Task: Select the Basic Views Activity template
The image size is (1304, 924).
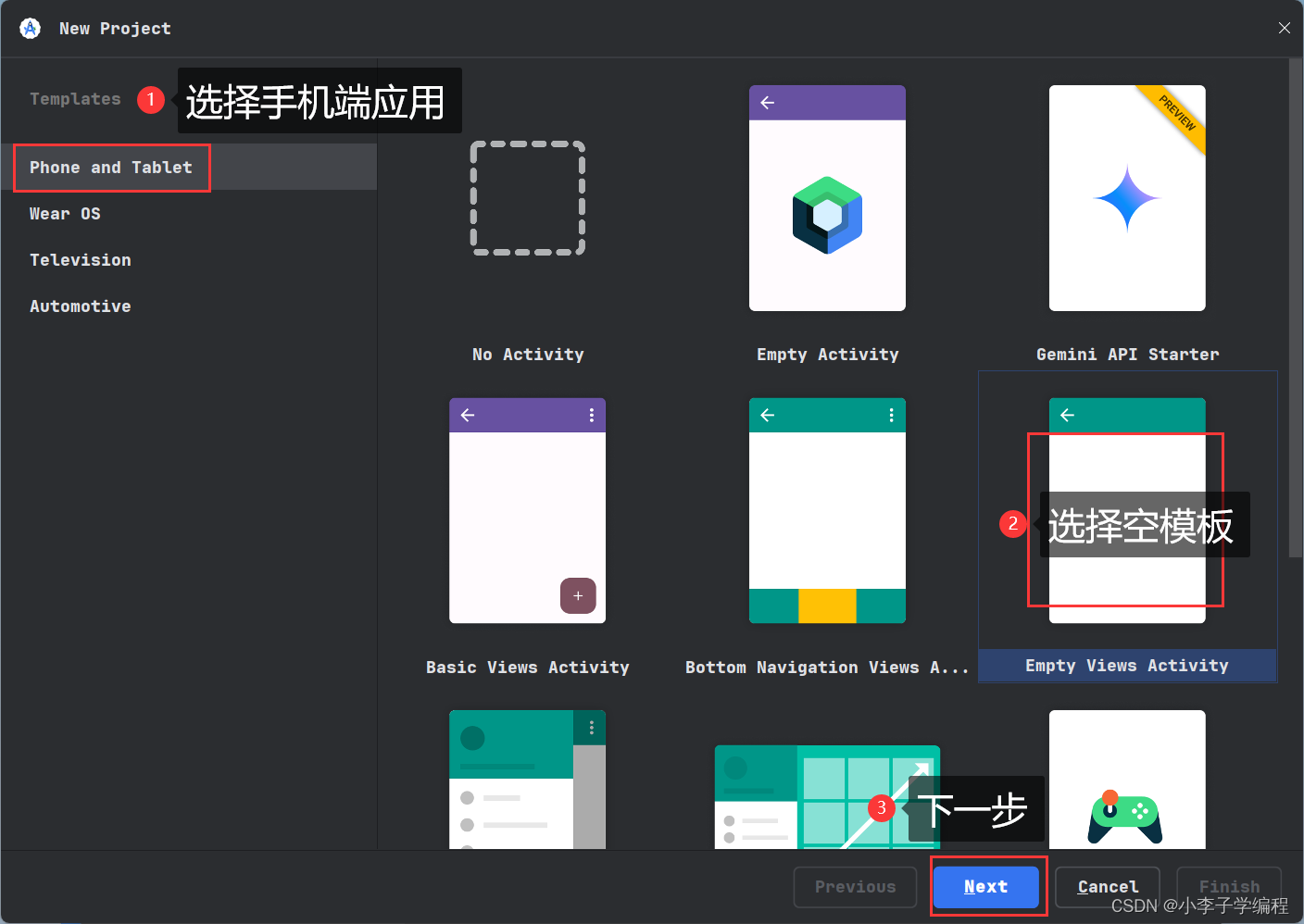Action: [x=527, y=509]
